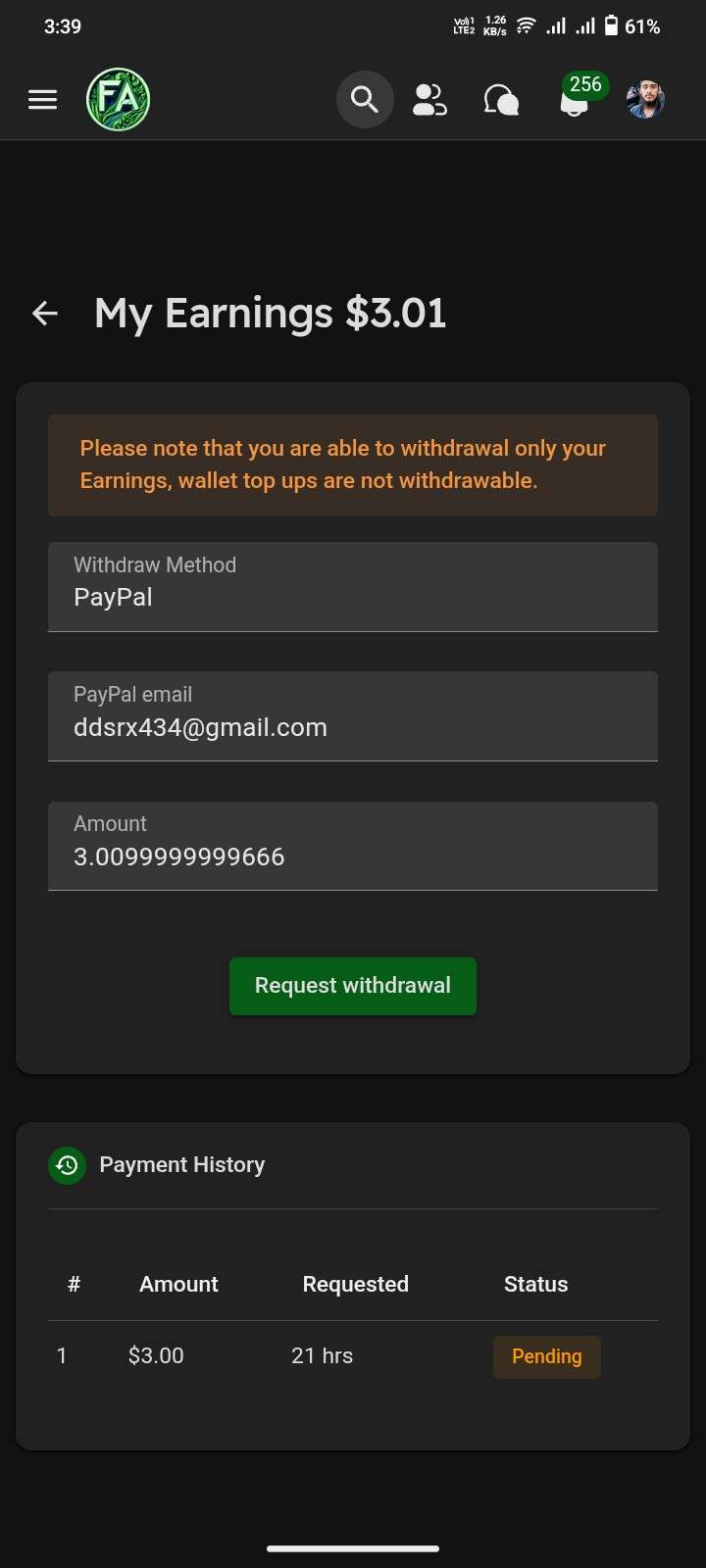Open the chat messages icon

point(501,99)
